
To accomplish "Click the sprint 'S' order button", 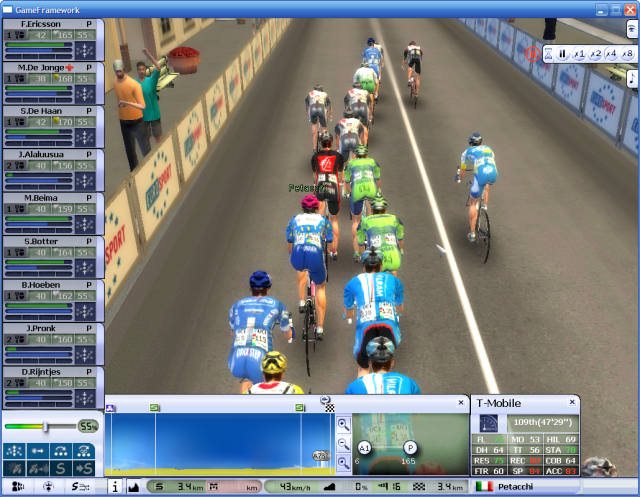I will click(59, 467).
